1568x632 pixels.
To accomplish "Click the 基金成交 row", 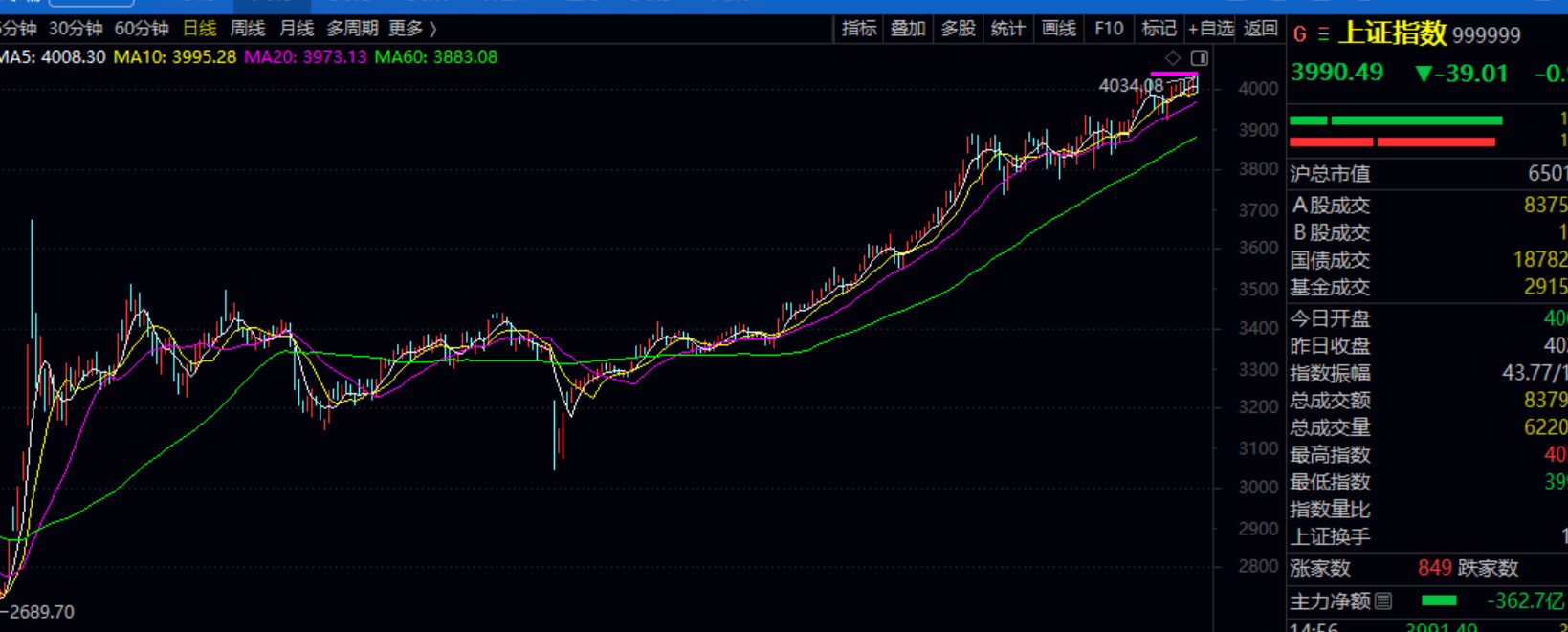I will 1428,287.
